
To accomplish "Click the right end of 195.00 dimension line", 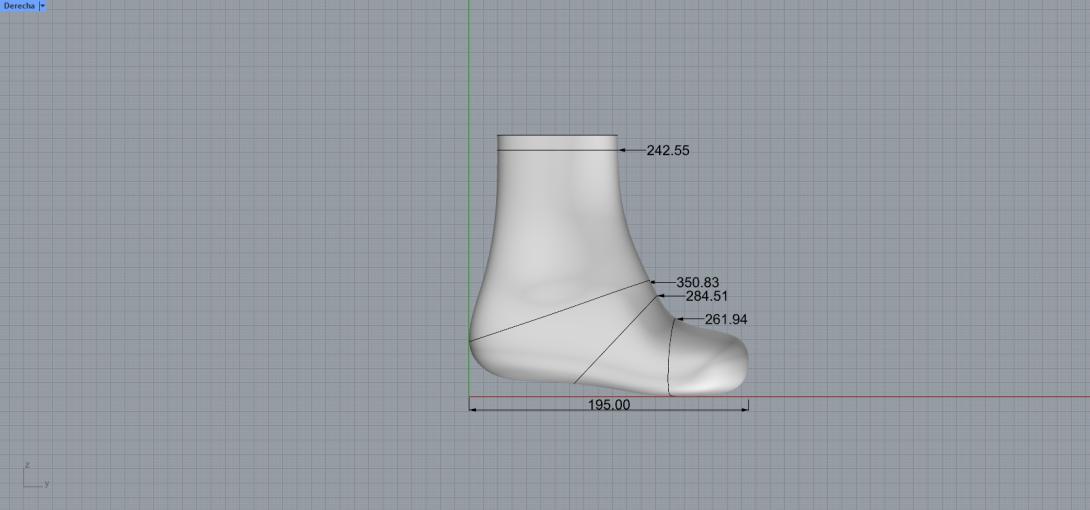I will 747,405.
